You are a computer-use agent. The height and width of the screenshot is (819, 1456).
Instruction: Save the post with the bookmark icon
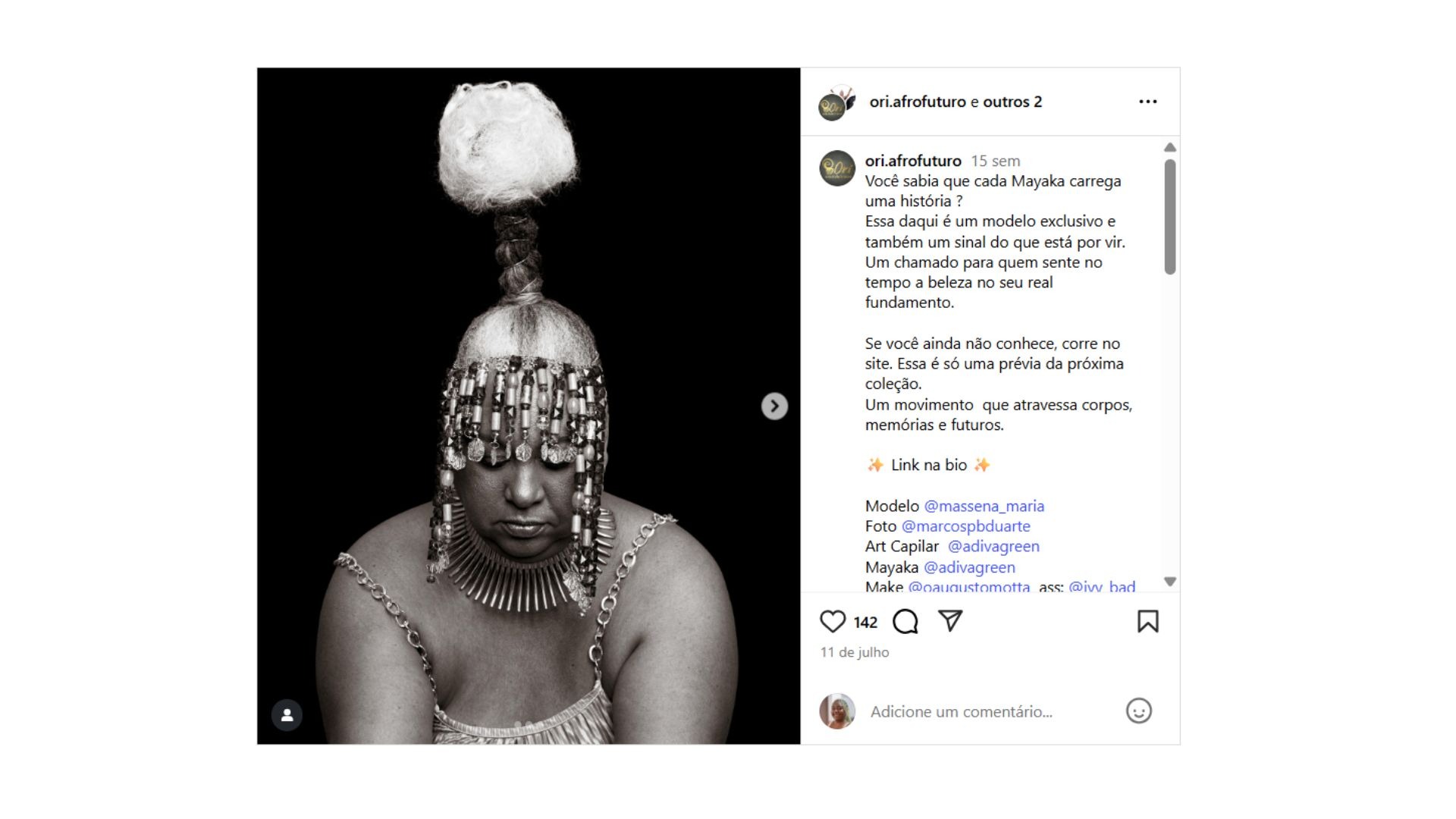coord(1148,622)
